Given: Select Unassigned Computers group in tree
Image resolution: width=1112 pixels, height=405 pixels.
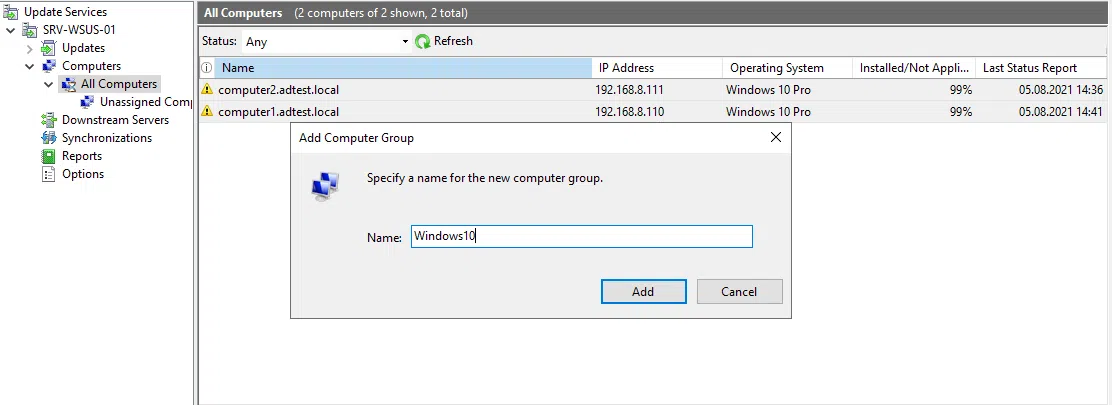Looking at the screenshot, I should 145,102.
